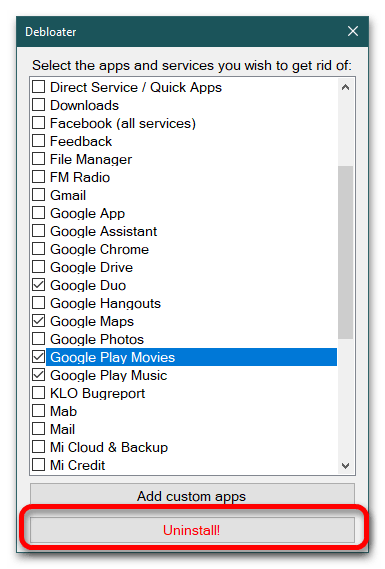
Task: Click the scrollbar up arrow
Action: coord(345,87)
